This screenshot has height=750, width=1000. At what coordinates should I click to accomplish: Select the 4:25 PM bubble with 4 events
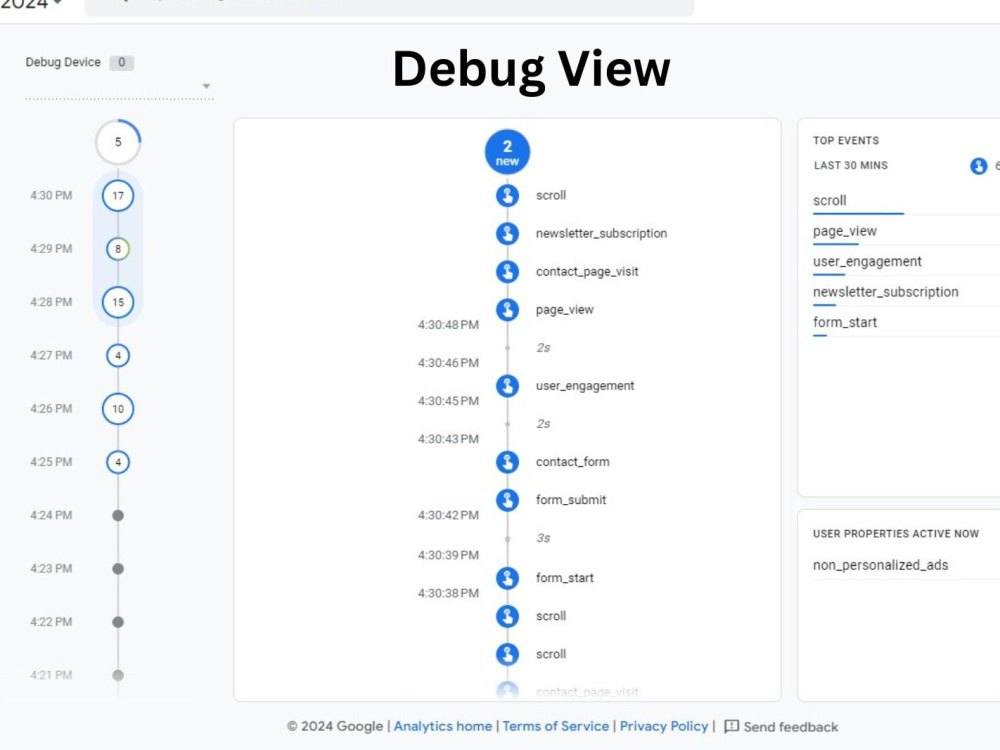pos(118,462)
